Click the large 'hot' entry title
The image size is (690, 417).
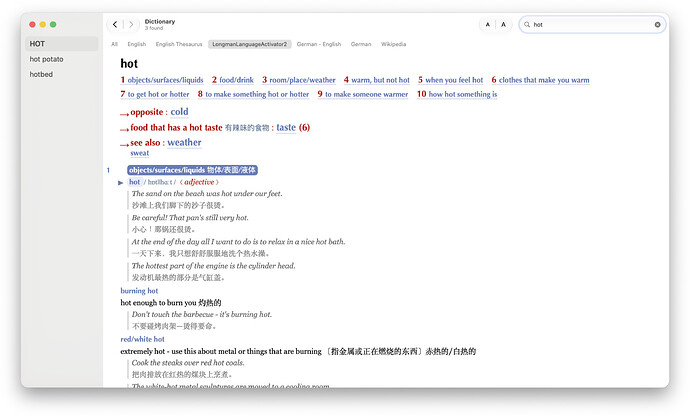129,64
